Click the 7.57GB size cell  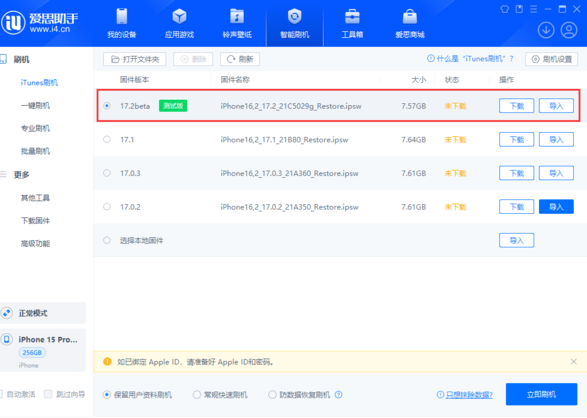[414, 106]
